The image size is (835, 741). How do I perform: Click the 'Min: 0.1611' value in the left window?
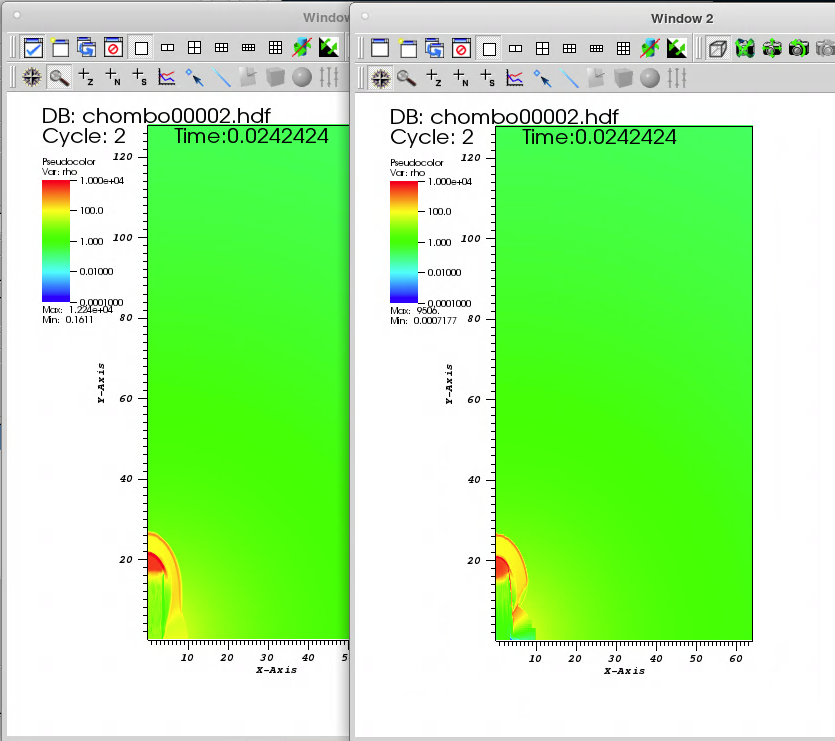click(x=68, y=320)
